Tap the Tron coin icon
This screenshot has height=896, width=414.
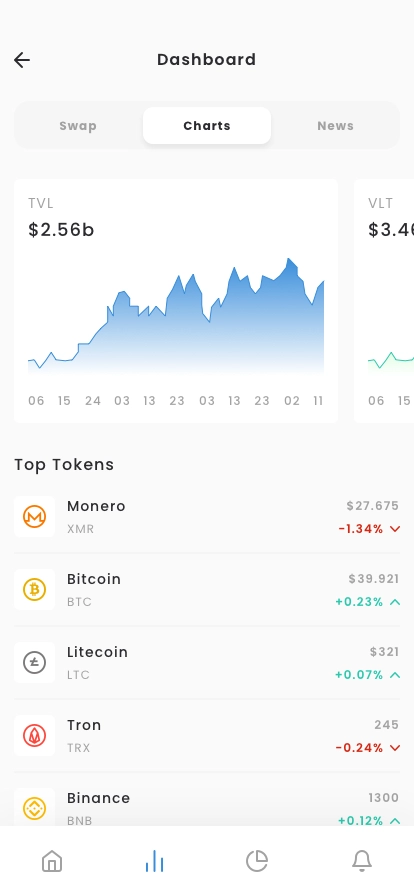tap(34, 735)
